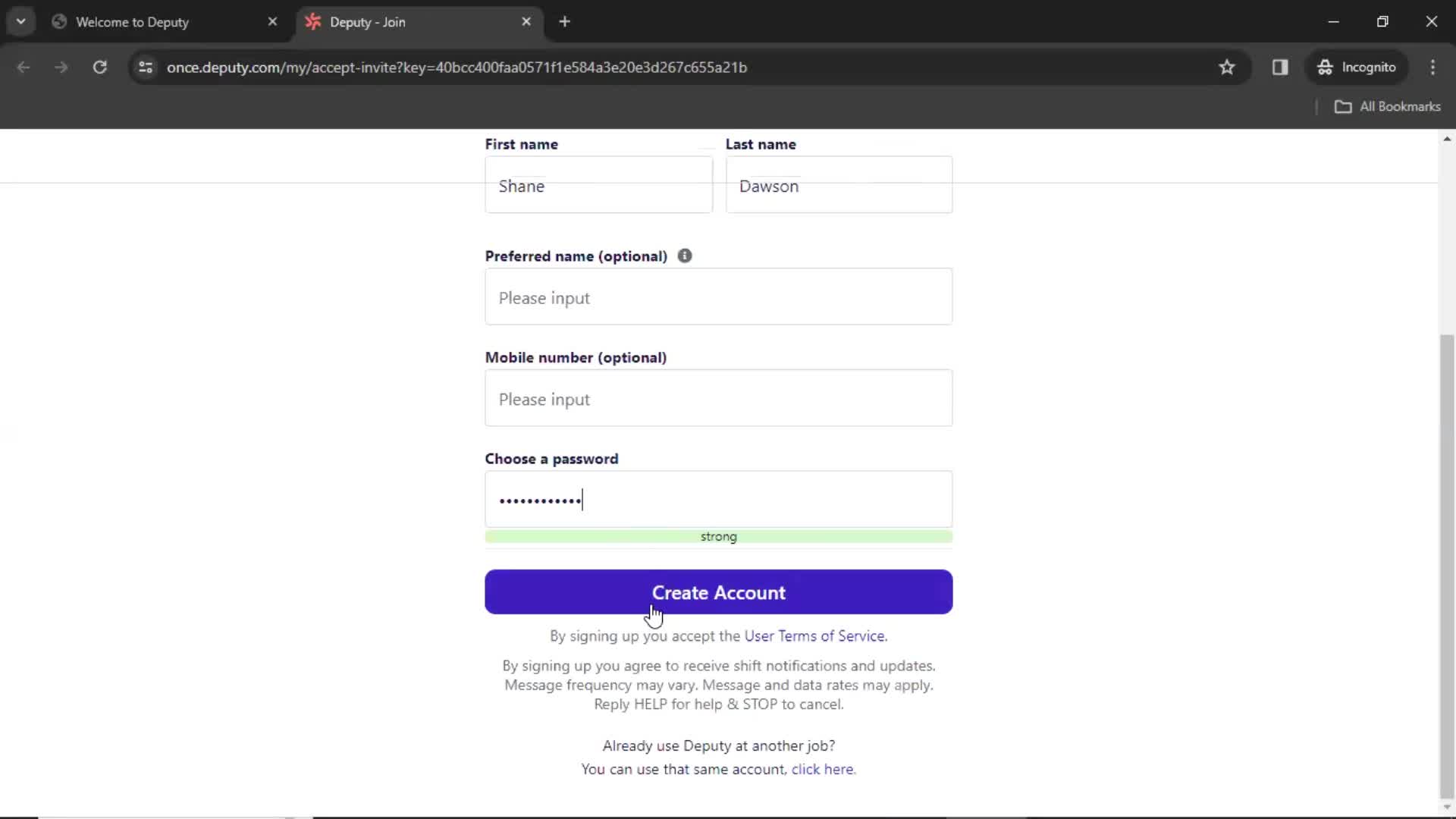Click the back navigation arrow icon
Screen dimensions: 1456x819
coord(24,67)
